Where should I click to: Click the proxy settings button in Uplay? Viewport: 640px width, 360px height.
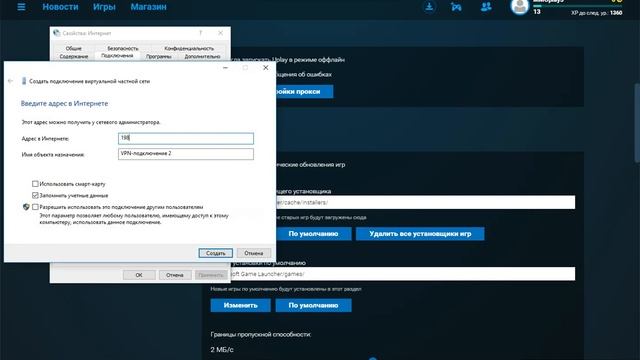click(304, 91)
